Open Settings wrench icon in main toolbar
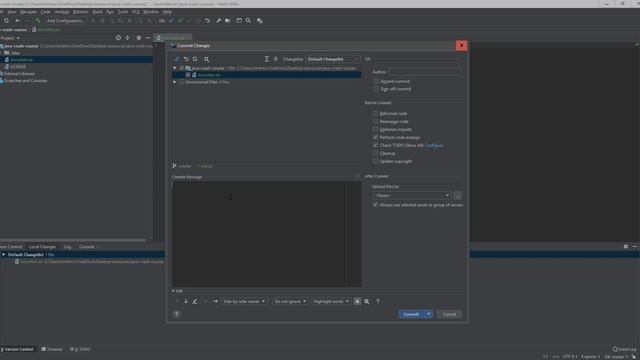Image resolution: width=640 pixels, height=360 pixels. pos(219,20)
